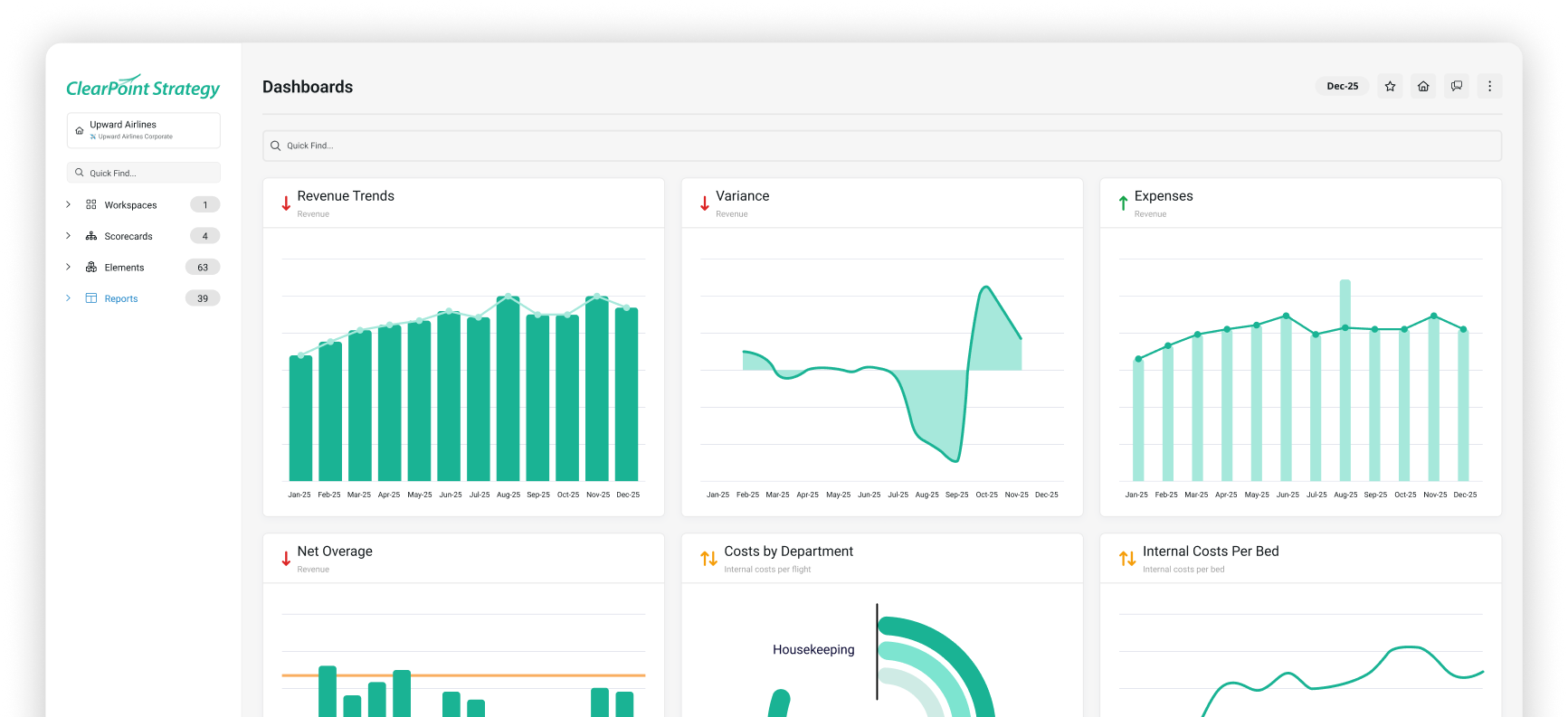Open the Elements menu item
Image resolution: width=1568 pixels, height=717 pixels.
(x=124, y=268)
